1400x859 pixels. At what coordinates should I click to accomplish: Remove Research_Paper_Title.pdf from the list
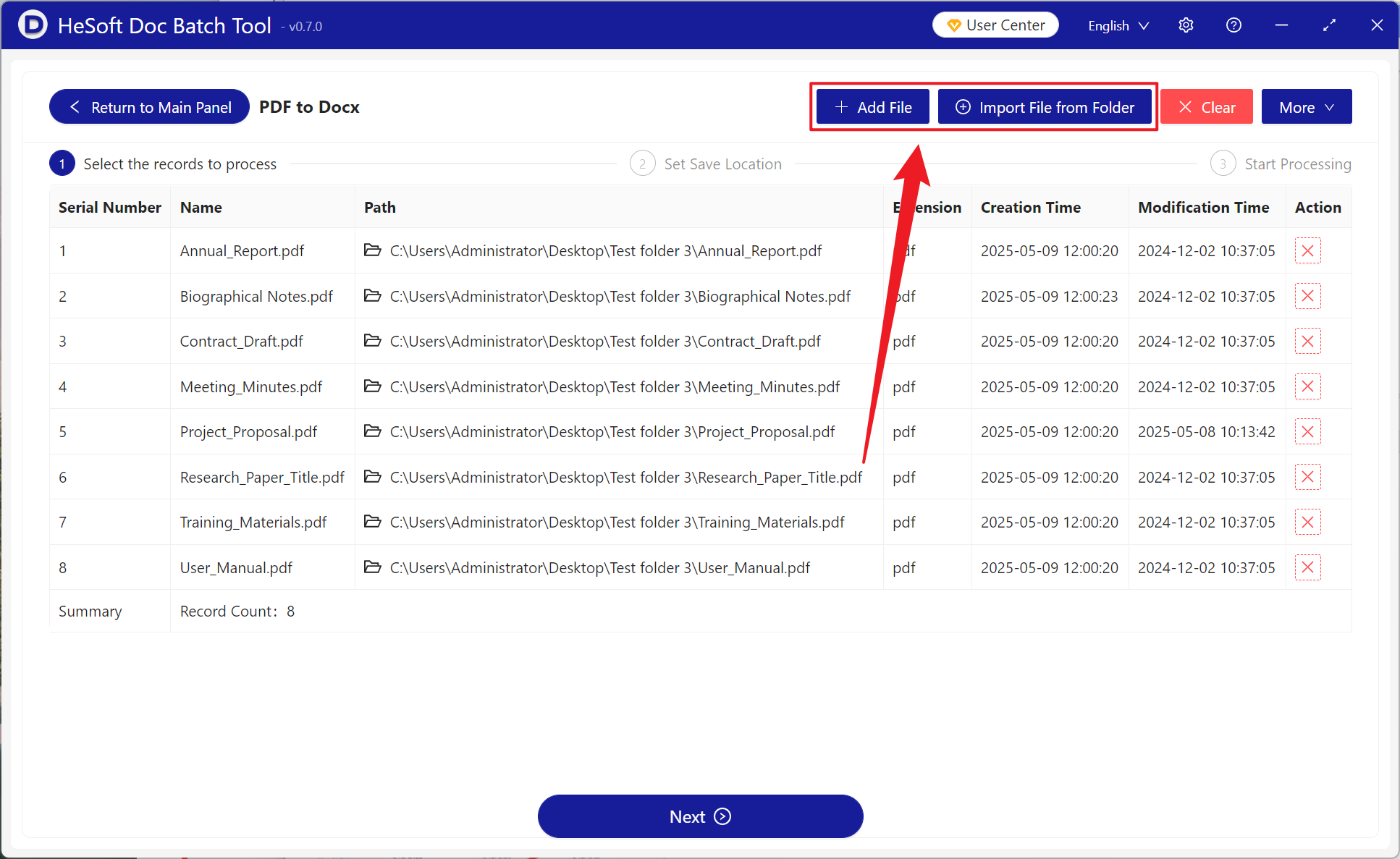[x=1307, y=477]
